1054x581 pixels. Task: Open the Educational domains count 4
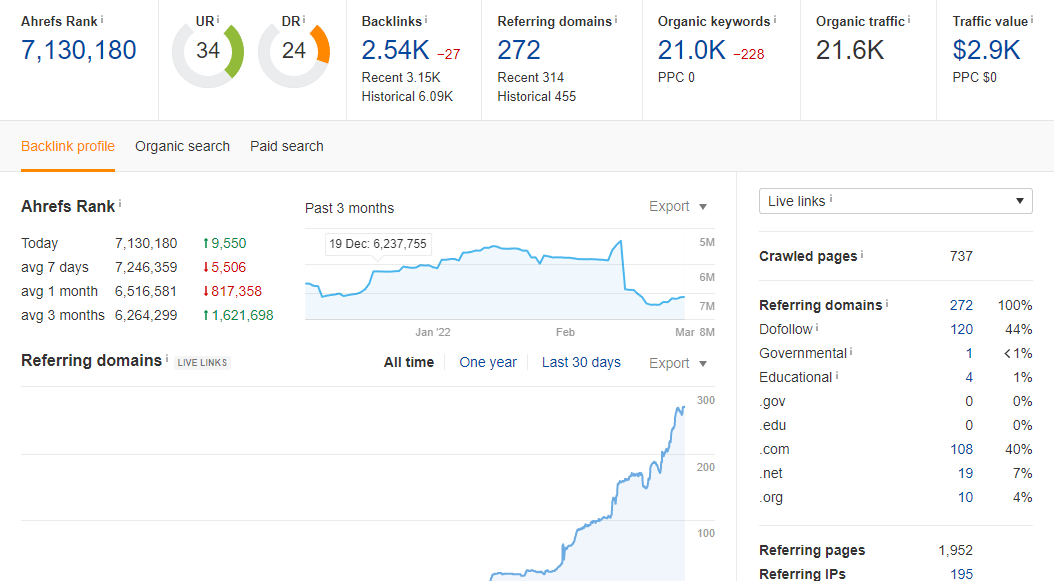point(969,377)
